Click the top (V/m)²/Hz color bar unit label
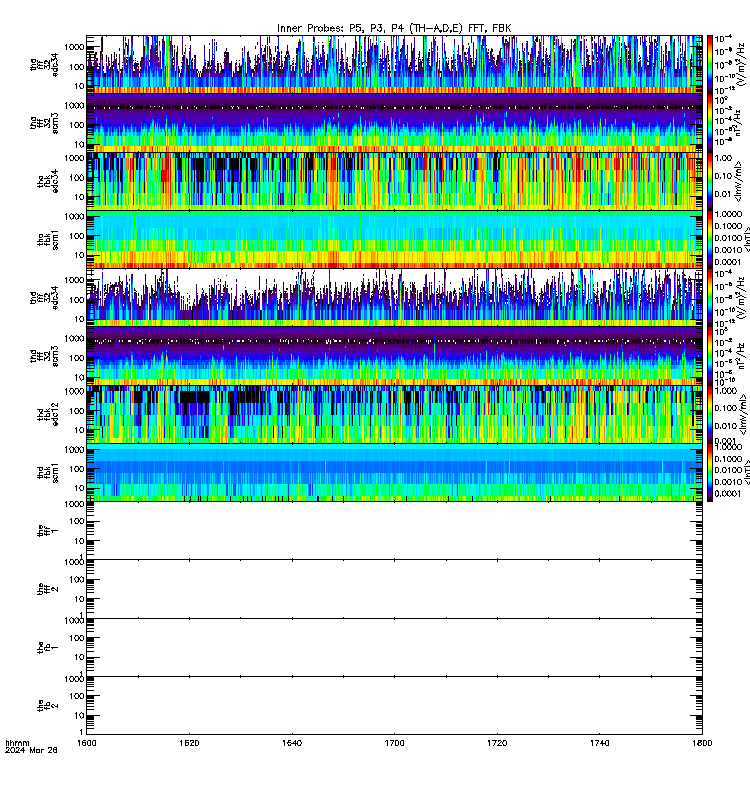The image size is (750, 800). coord(742,64)
